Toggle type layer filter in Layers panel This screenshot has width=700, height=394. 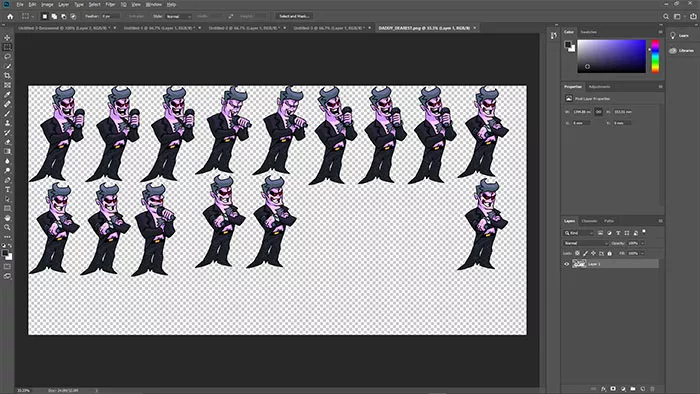618,233
